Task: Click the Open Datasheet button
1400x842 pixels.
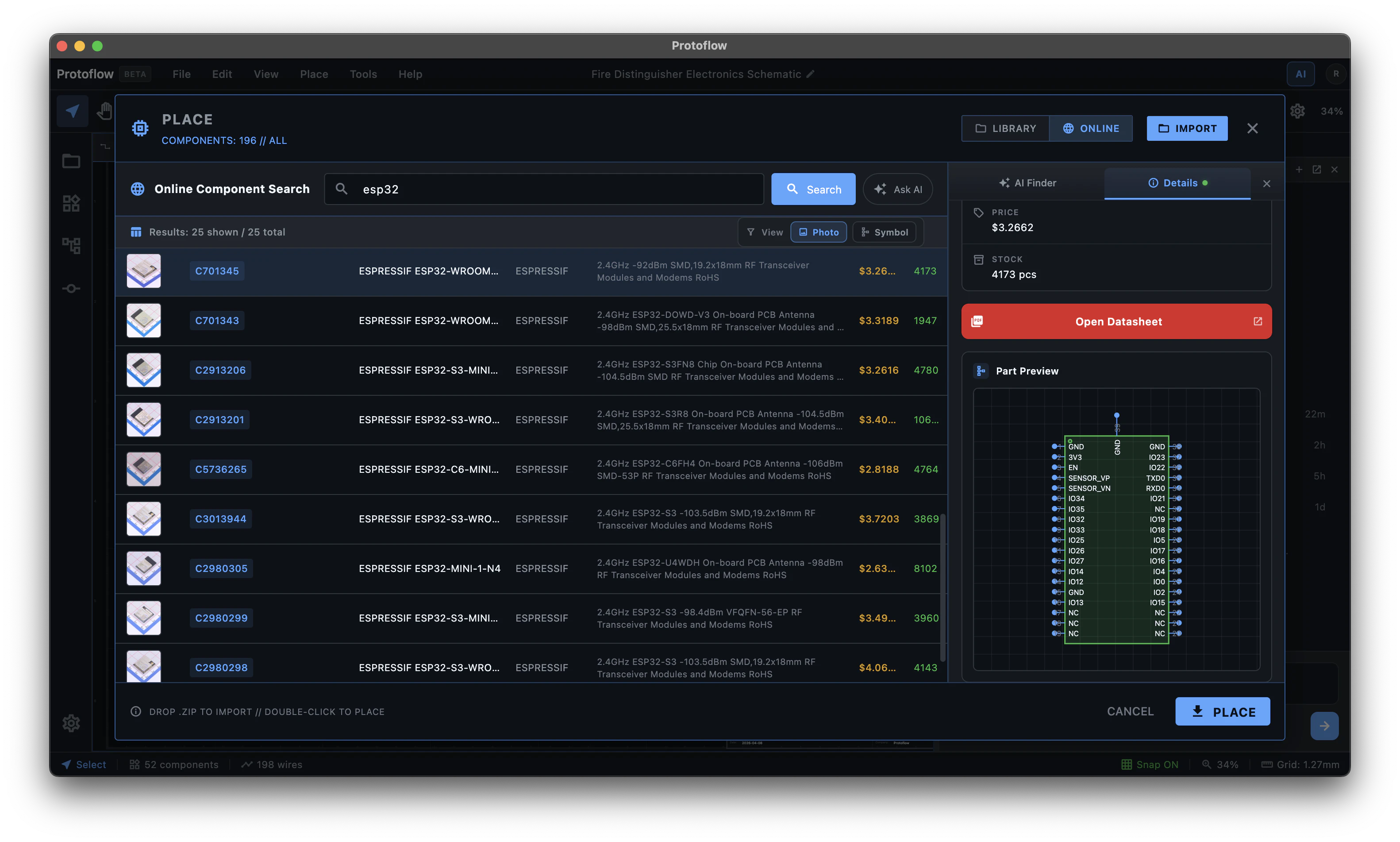Action: [x=1116, y=321]
